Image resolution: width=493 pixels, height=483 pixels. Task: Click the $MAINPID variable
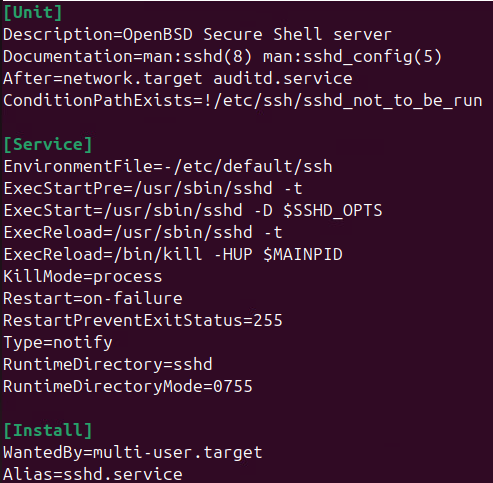click(303, 255)
